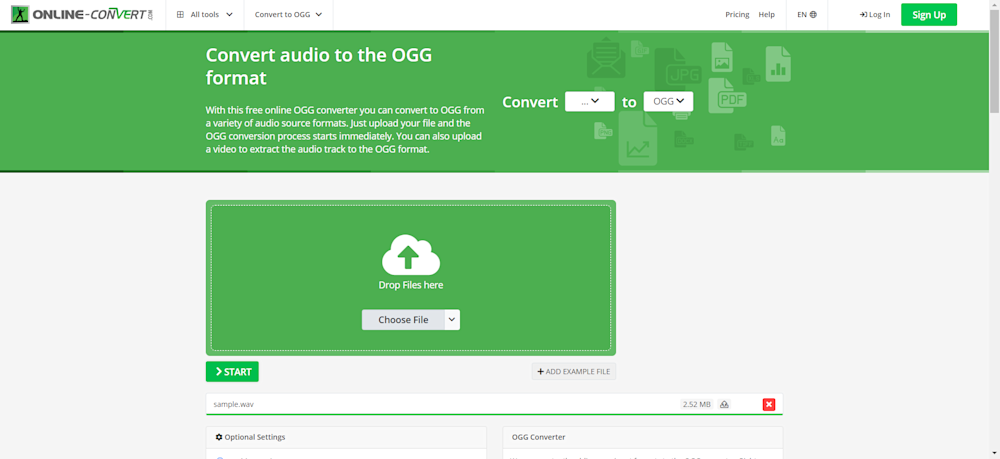This screenshot has height=459, width=1000.
Task: Click Add Example File button
Action: click(574, 372)
